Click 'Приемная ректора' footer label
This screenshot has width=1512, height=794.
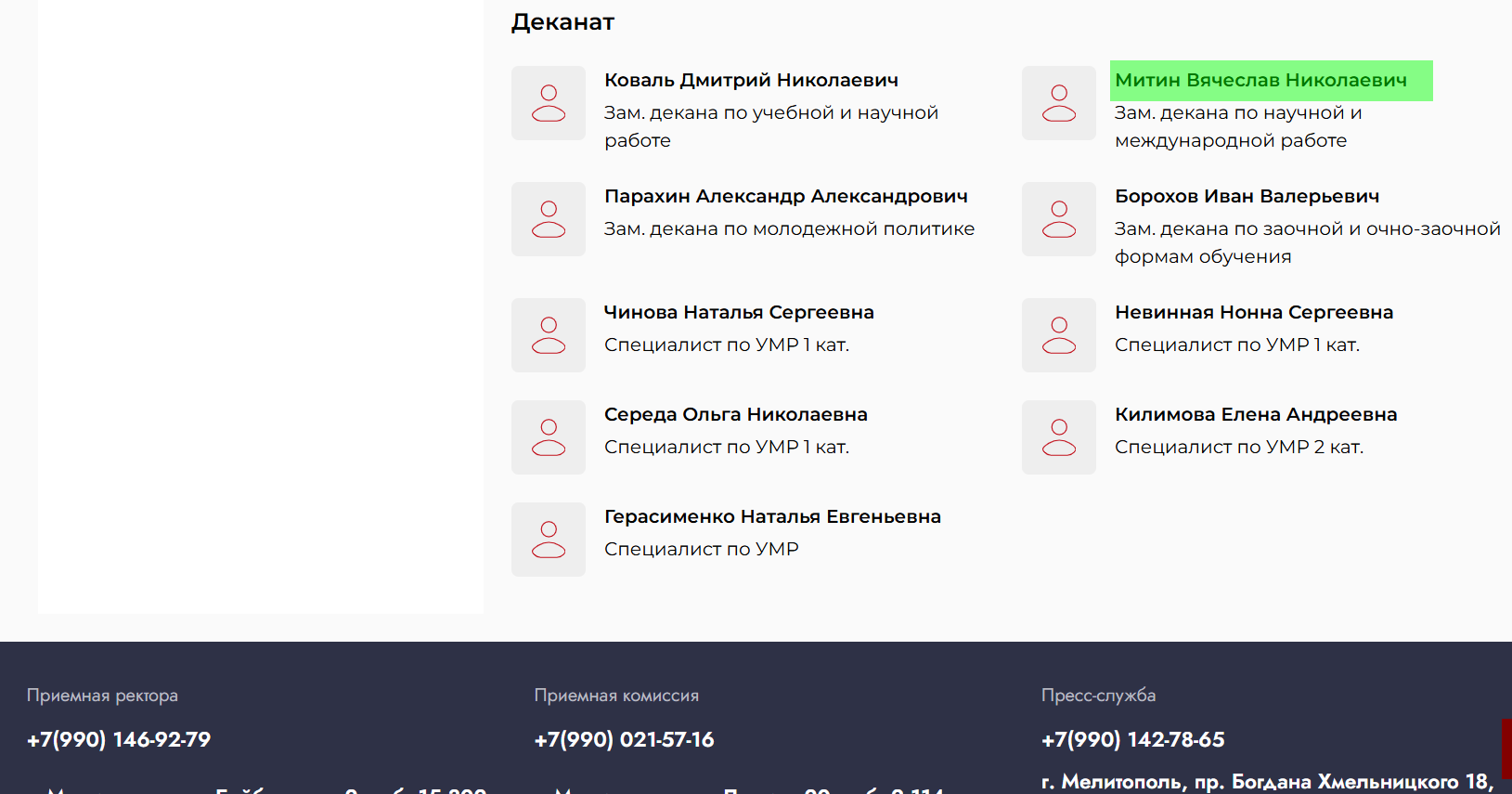(102, 696)
